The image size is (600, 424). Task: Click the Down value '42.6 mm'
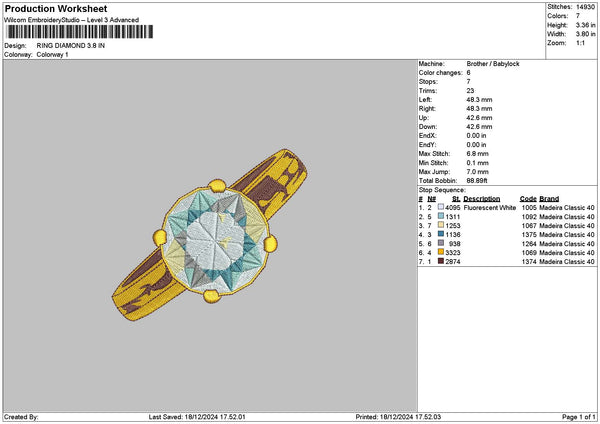coord(479,127)
